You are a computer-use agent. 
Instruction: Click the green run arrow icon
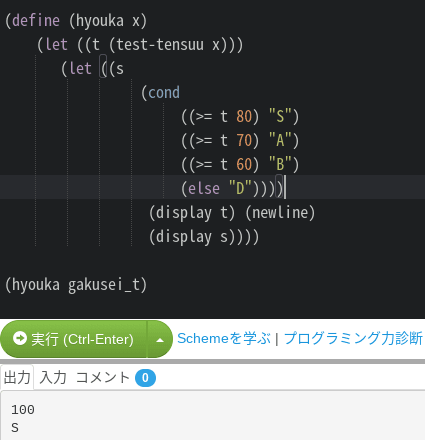click(20, 338)
